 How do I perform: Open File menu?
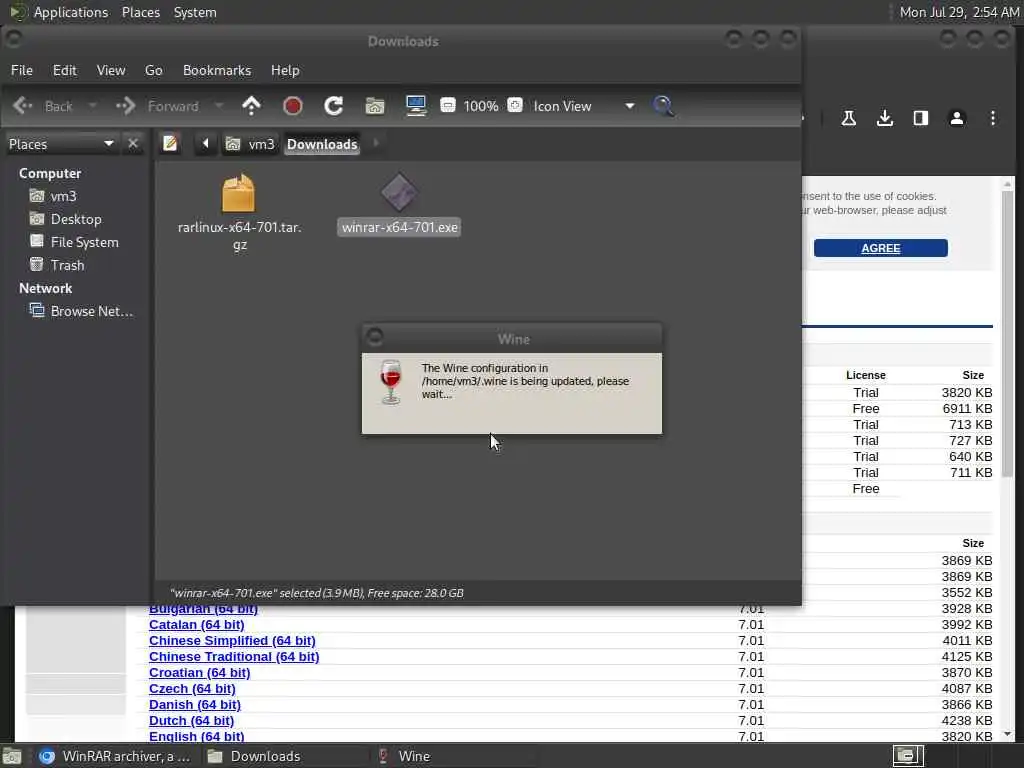coord(22,70)
